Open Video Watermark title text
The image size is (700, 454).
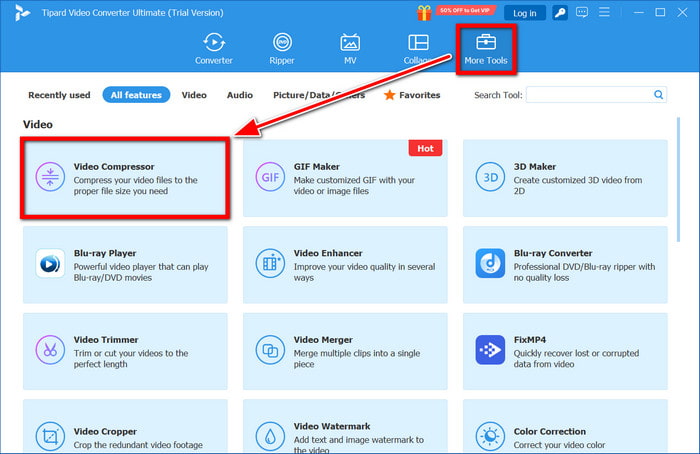tap(332, 426)
